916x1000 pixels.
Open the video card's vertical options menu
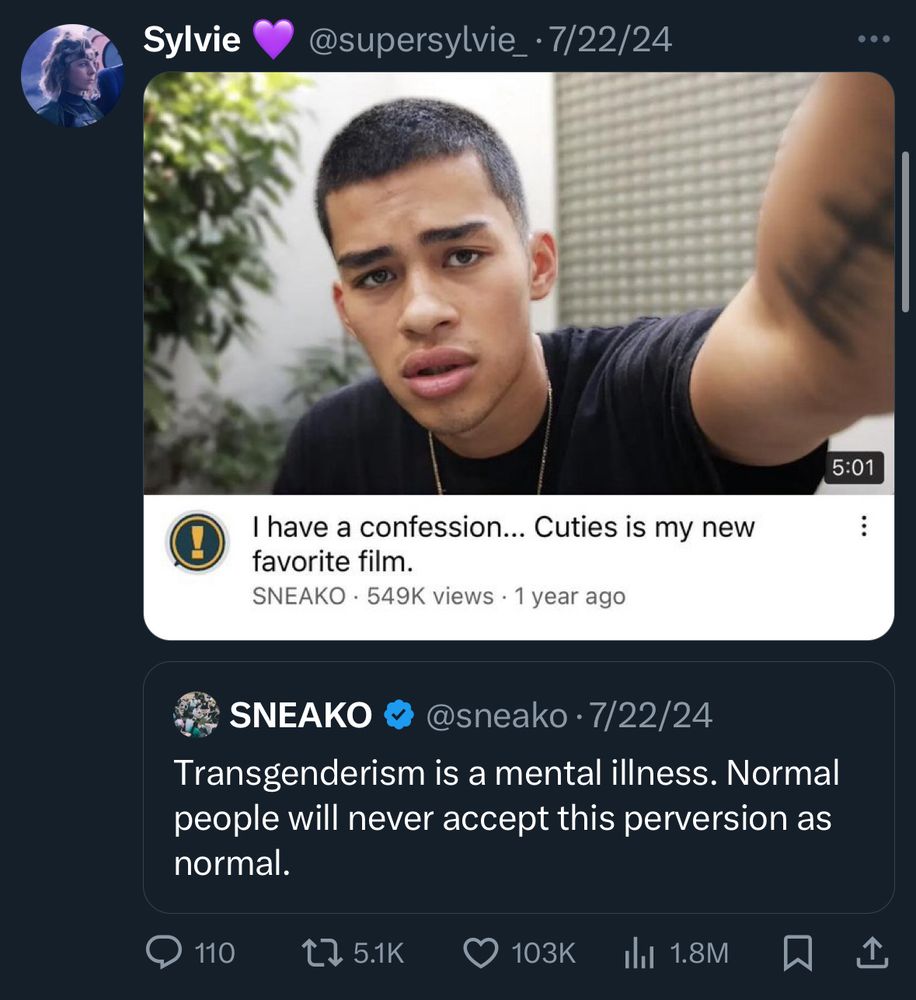[865, 526]
